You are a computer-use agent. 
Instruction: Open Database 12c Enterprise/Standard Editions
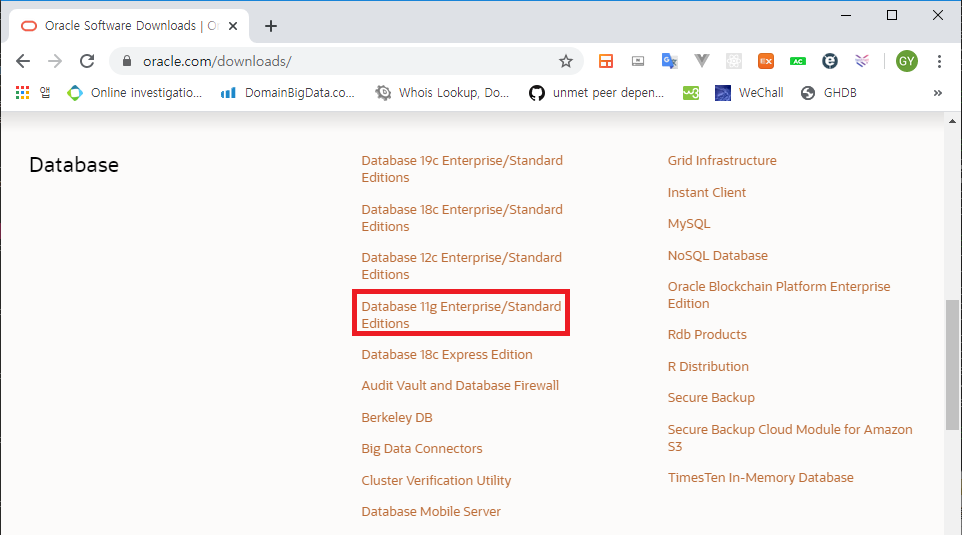[x=461, y=266]
